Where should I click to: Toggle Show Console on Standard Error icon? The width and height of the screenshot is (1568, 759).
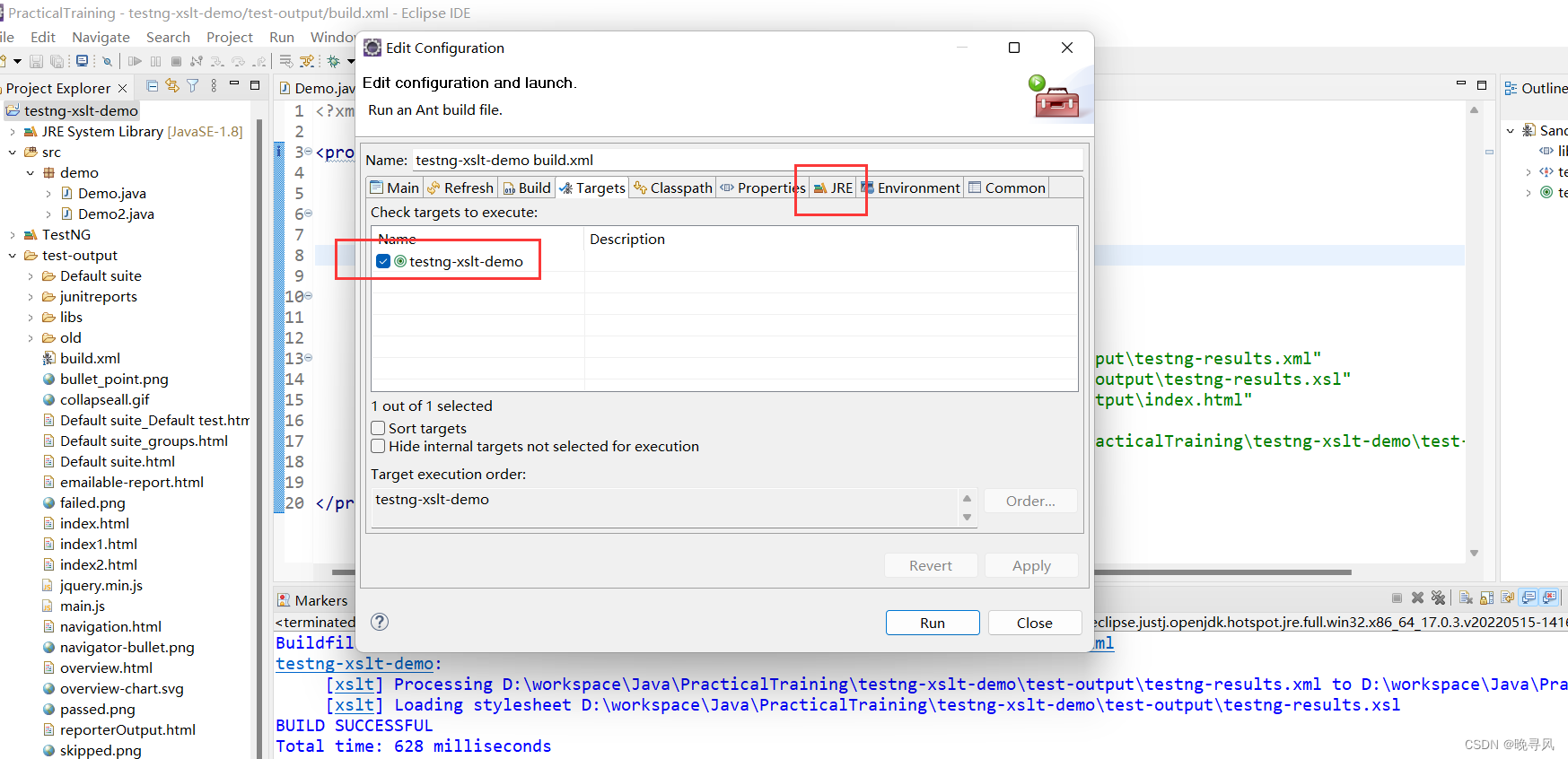(1548, 598)
